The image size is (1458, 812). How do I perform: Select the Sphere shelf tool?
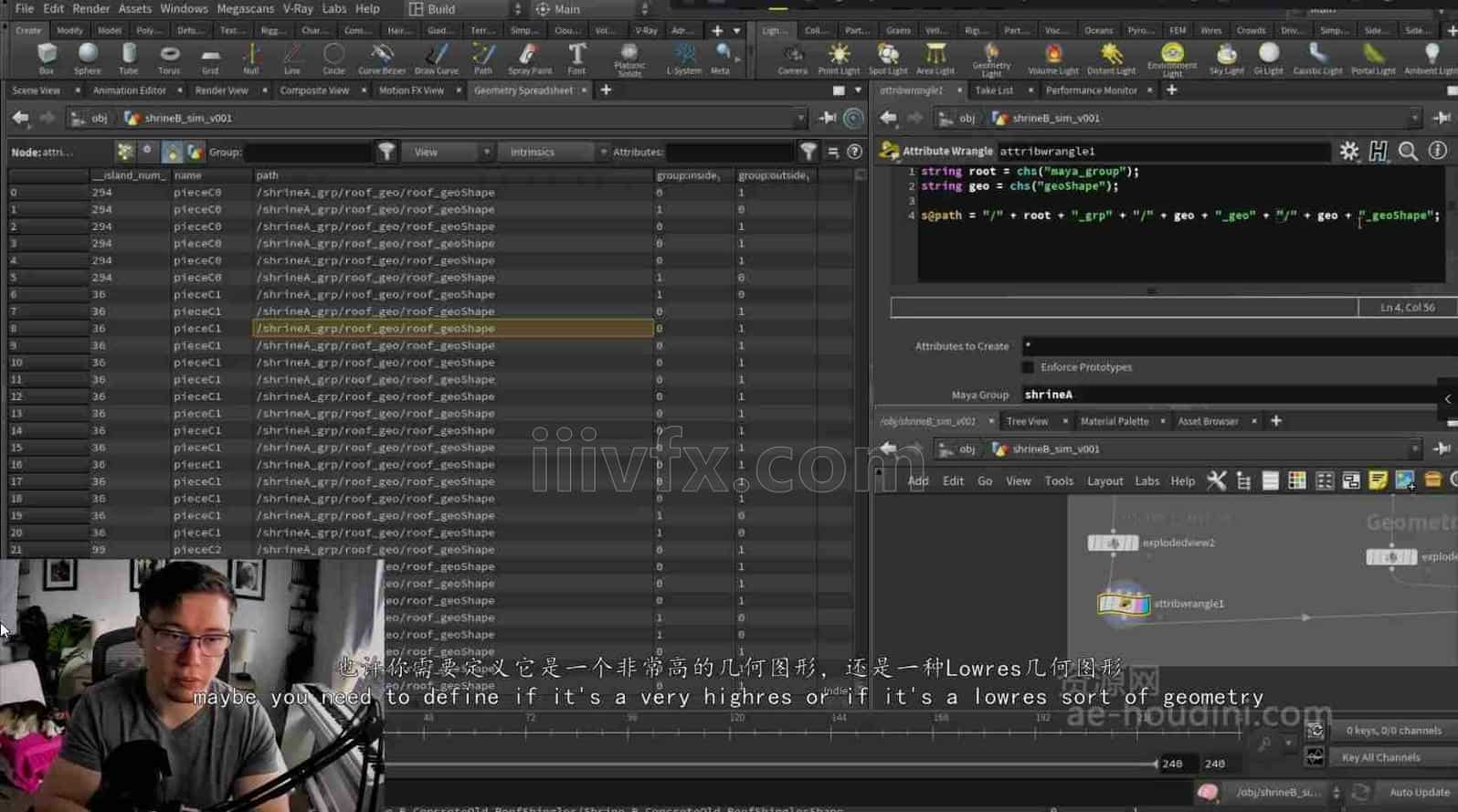[88, 58]
